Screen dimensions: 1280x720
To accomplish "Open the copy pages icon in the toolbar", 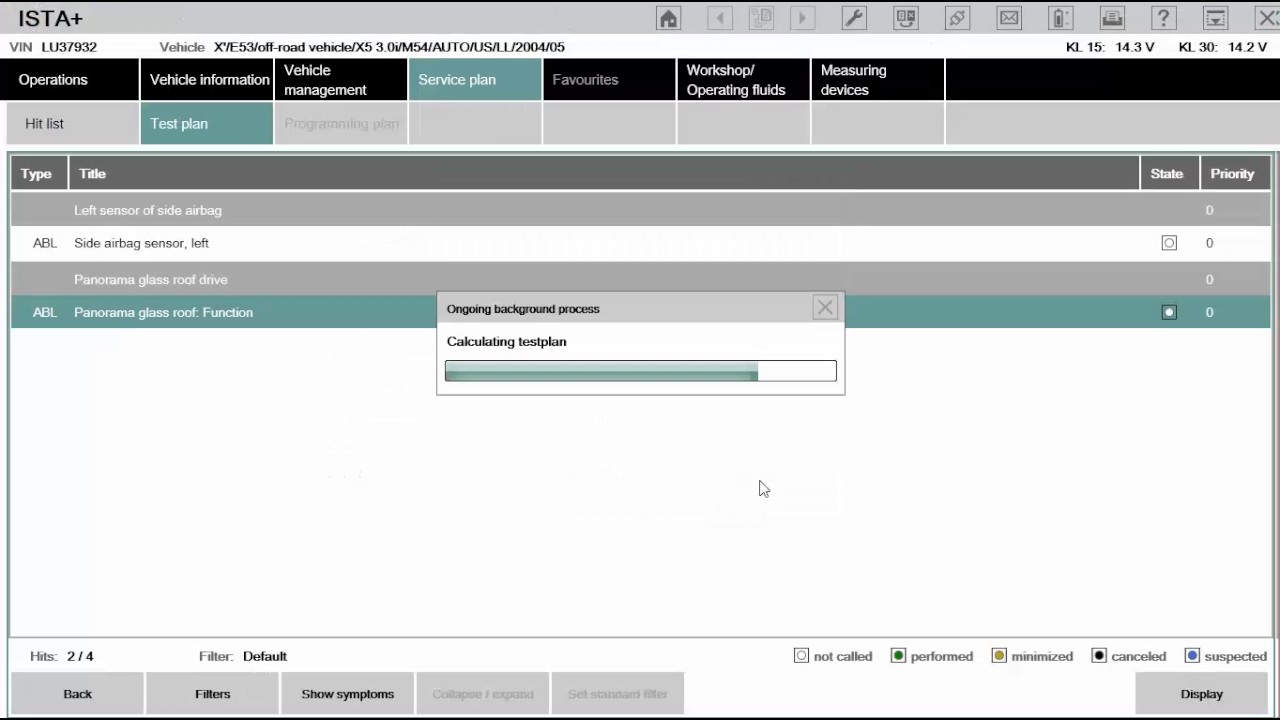I will pos(761,18).
